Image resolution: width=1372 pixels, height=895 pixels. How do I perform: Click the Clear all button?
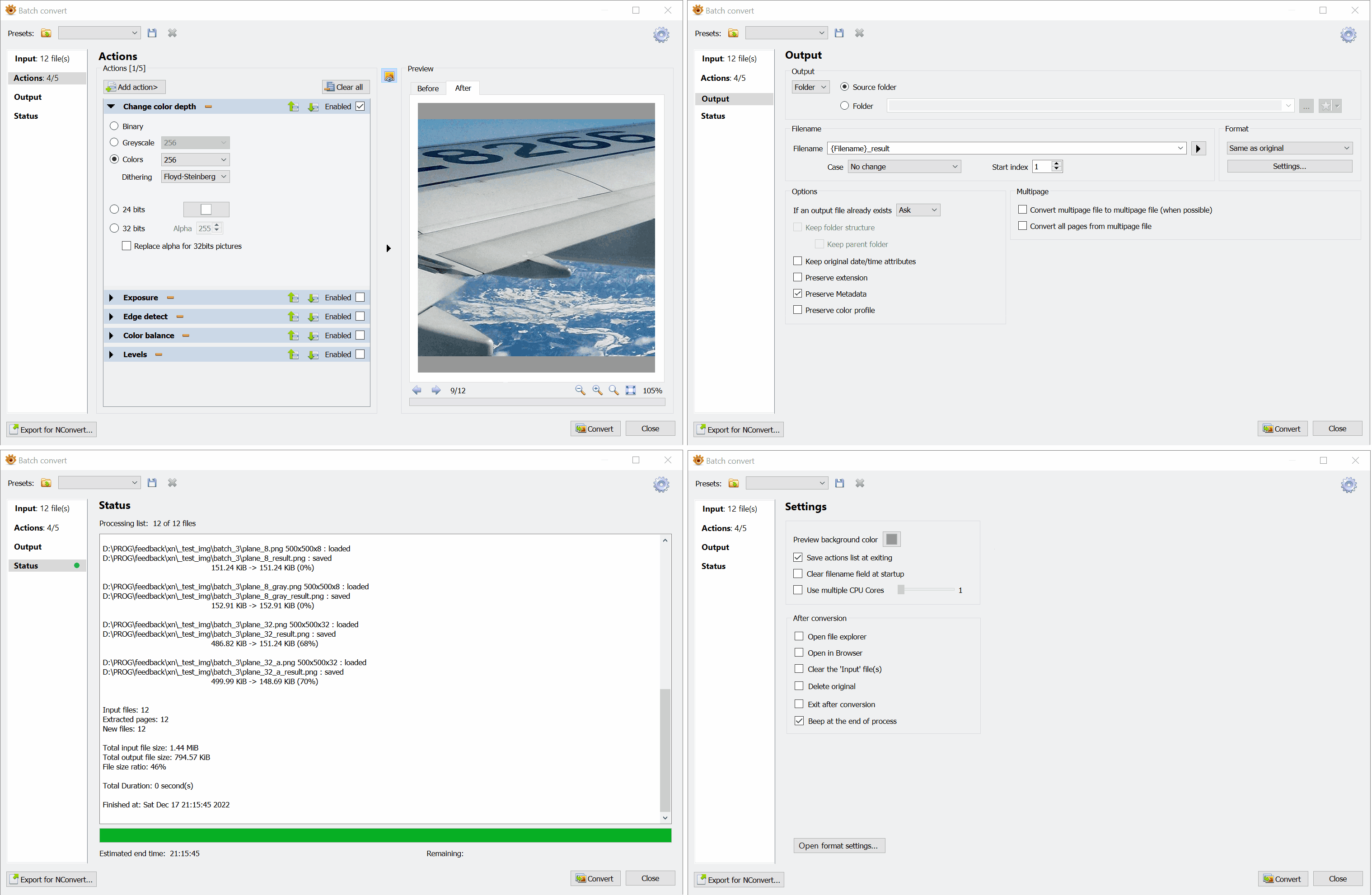tap(345, 87)
